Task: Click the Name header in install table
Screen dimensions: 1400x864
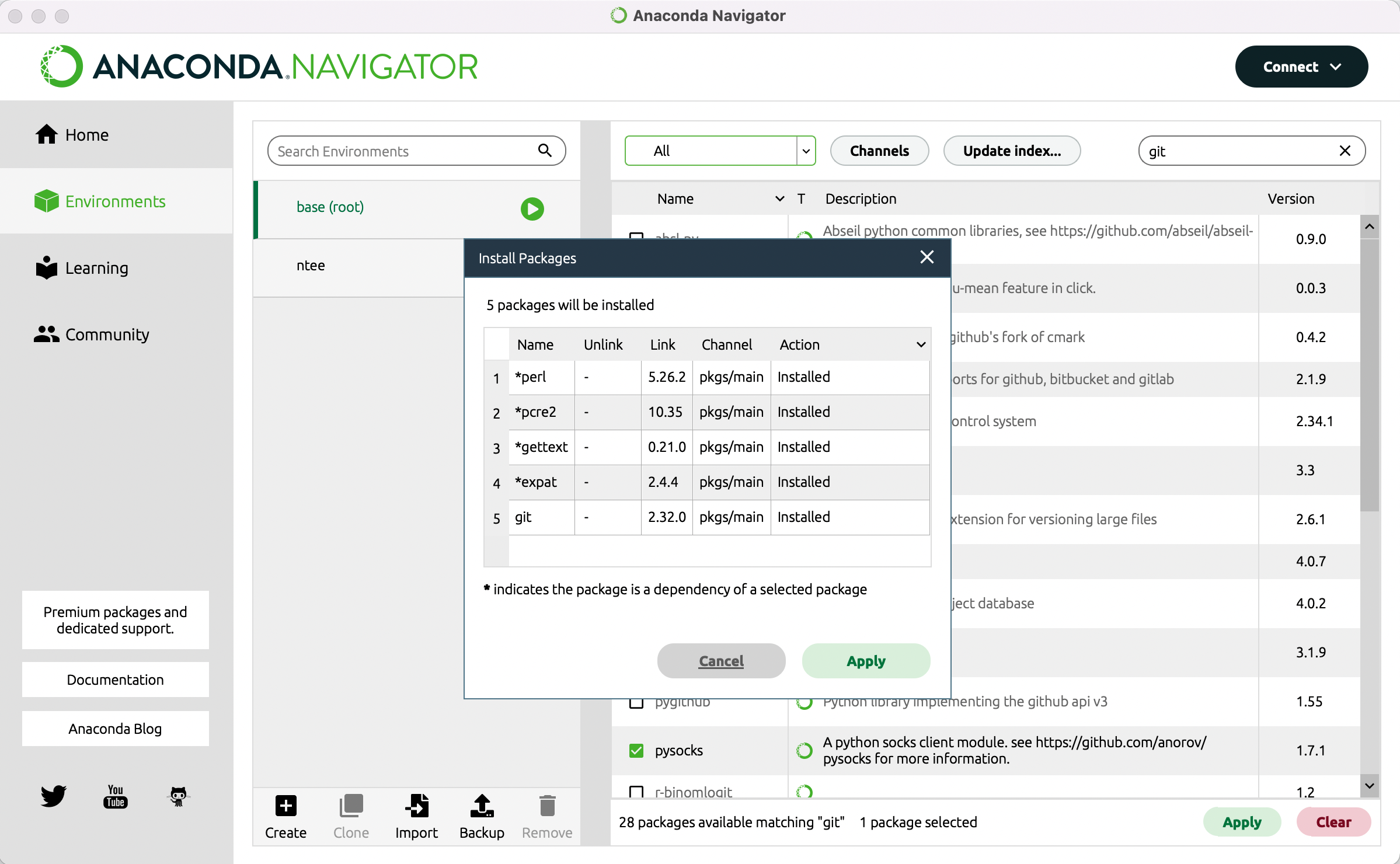Action: coord(535,345)
